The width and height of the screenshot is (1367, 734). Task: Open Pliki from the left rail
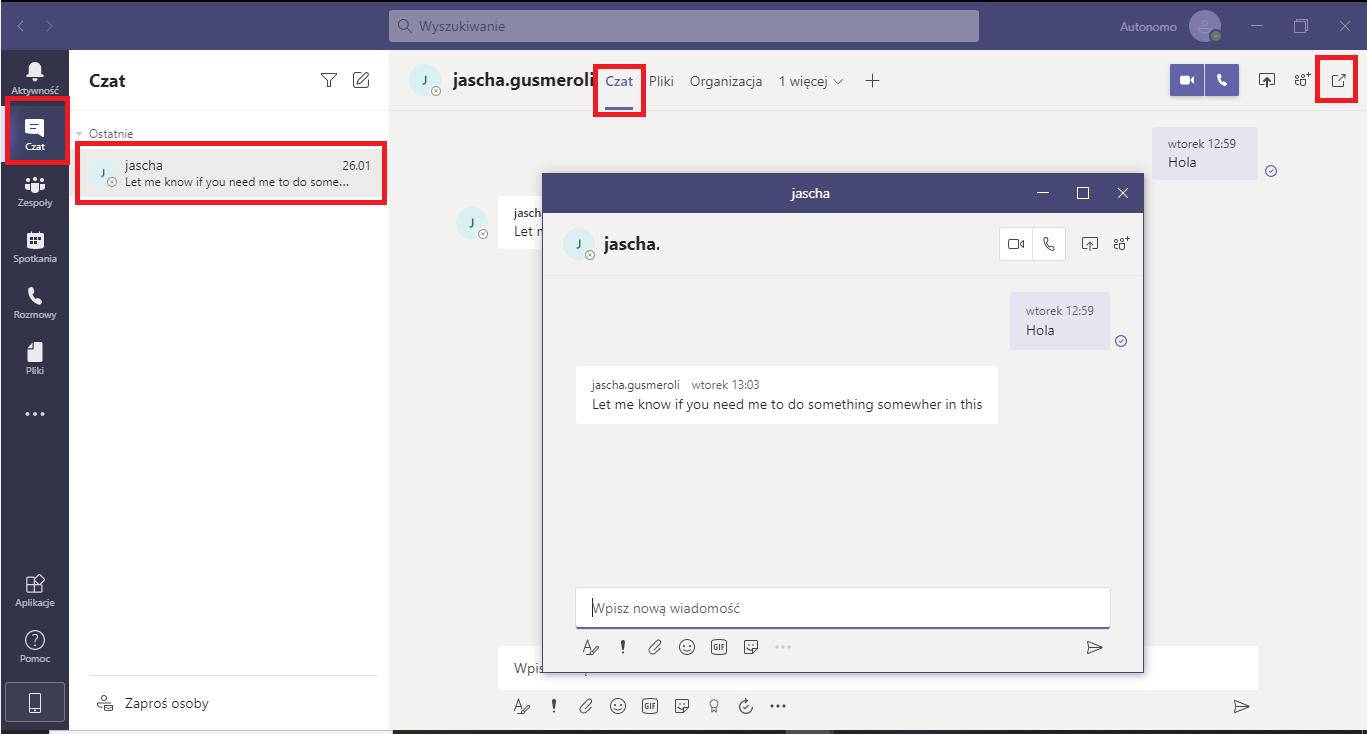34,358
